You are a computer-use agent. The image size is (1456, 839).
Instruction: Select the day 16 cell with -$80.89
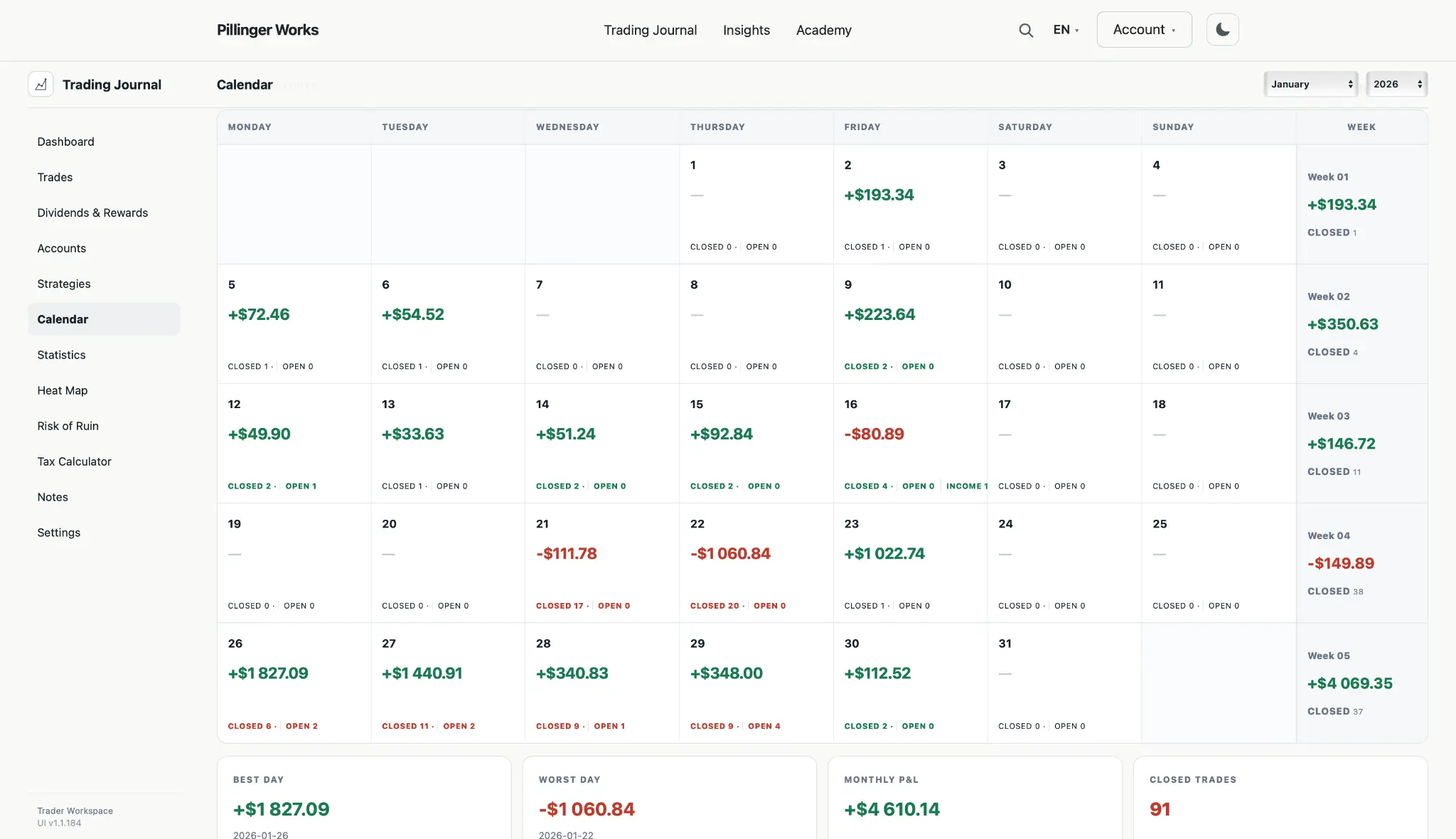point(910,444)
